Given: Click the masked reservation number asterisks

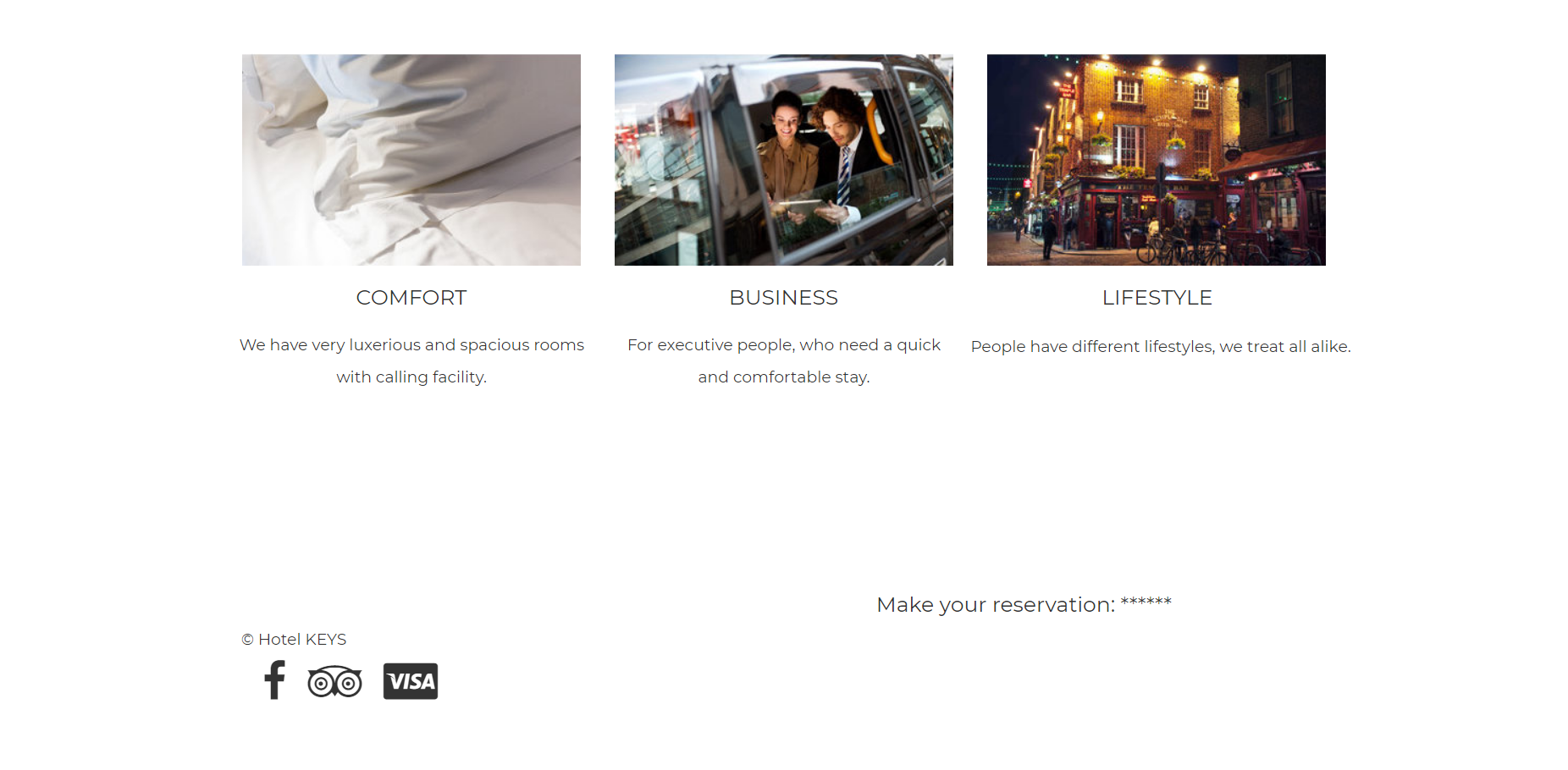Looking at the screenshot, I should (1146, 602).
